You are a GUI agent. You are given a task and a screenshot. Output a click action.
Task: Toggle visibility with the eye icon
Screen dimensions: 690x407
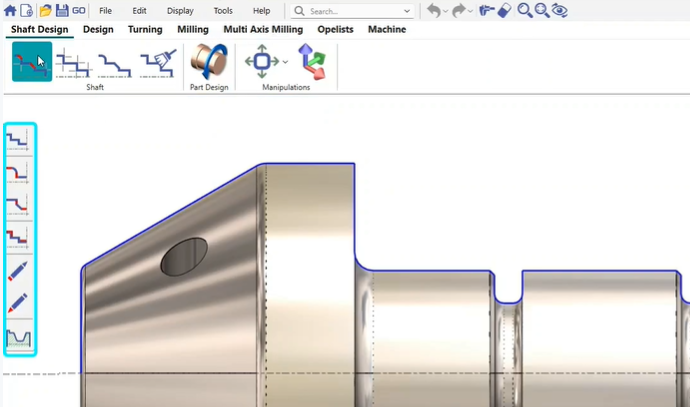pos(560,11)
